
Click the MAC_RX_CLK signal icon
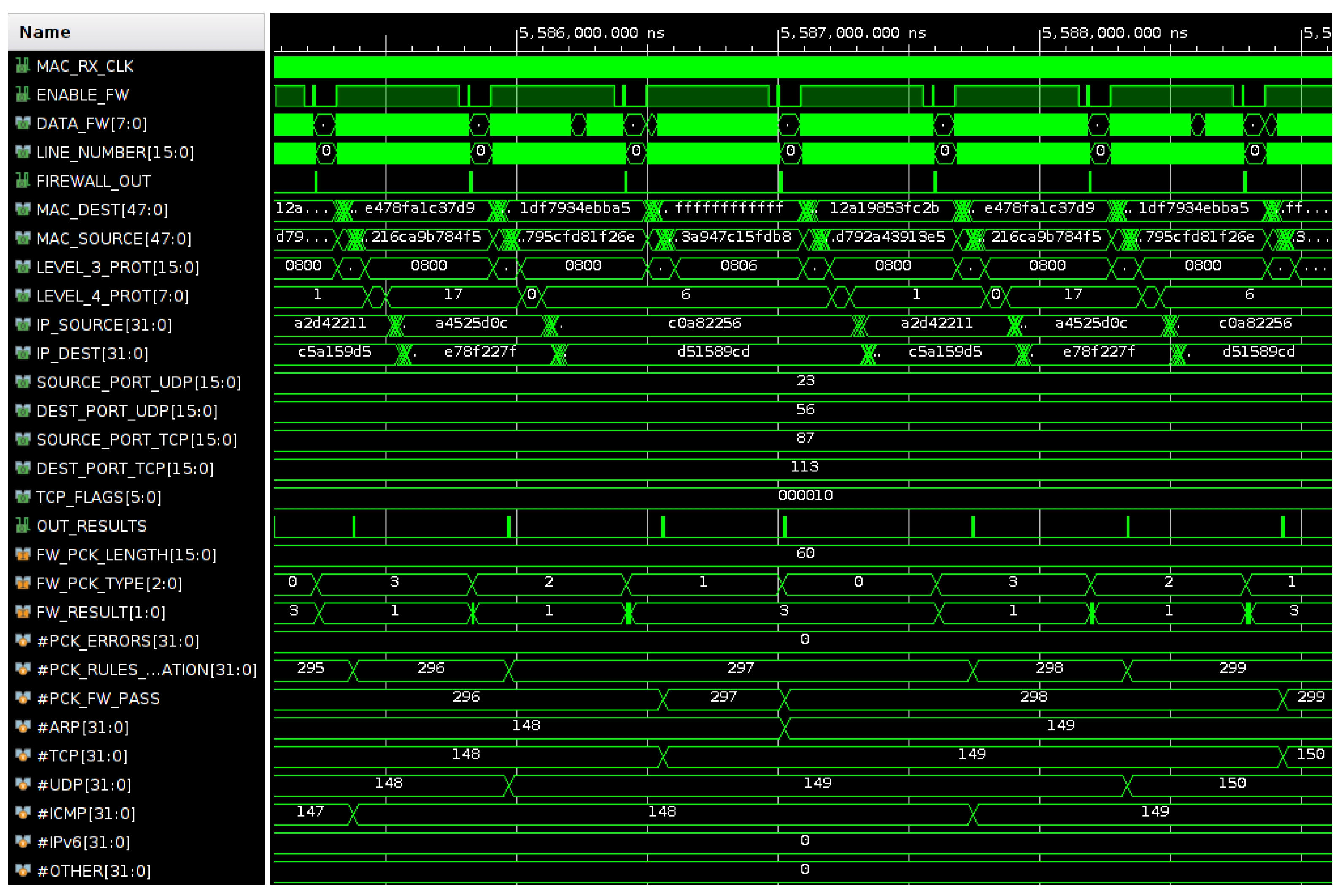22,66
